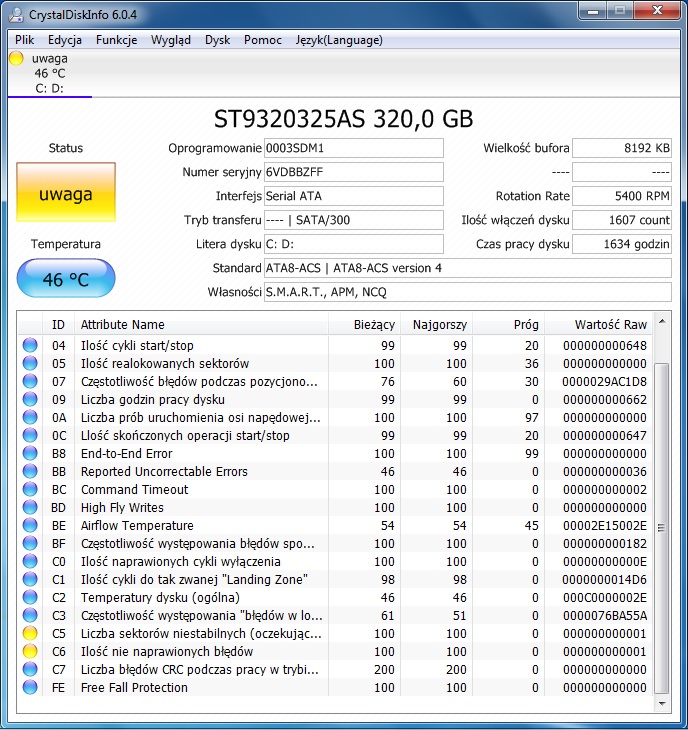The width and height of the screenshot is (688, 730).
Task: Open the Edycja menu
Action: (x=65, y=40)
